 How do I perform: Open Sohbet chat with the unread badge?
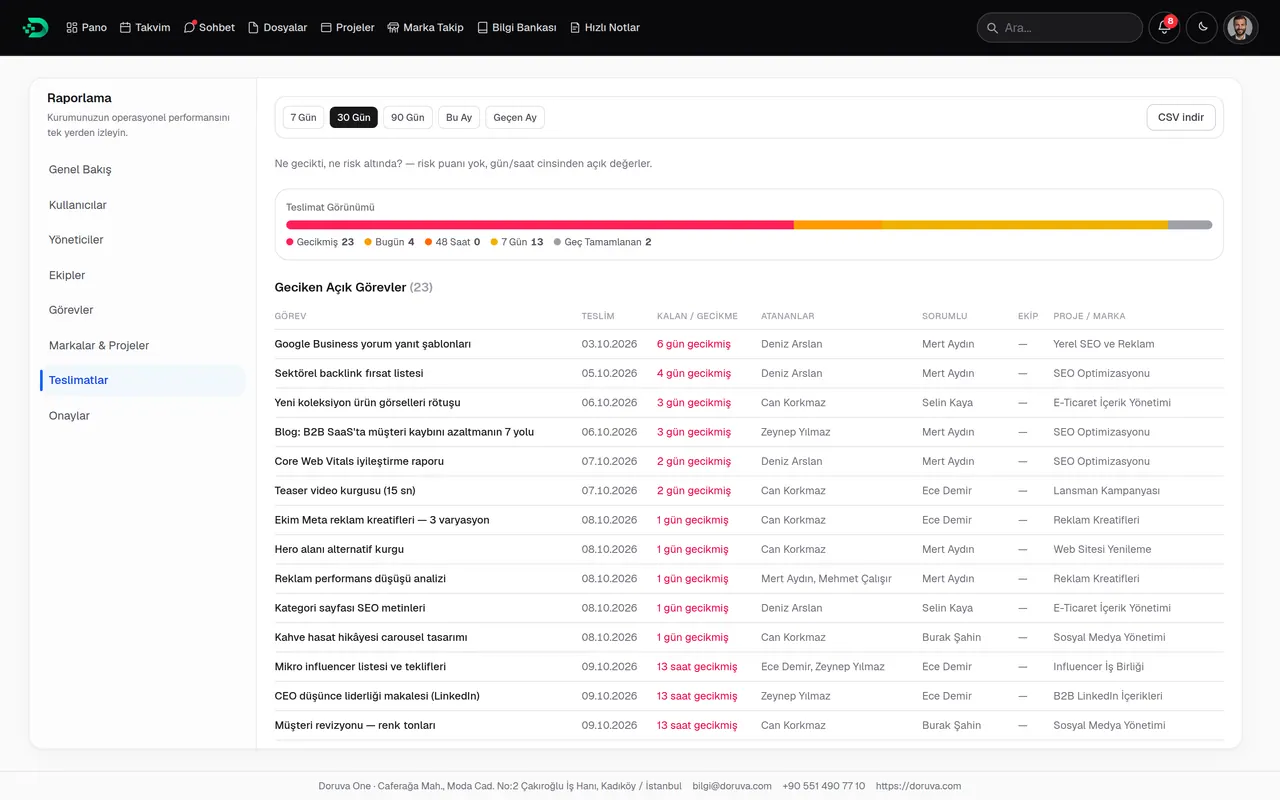(209, 27)
